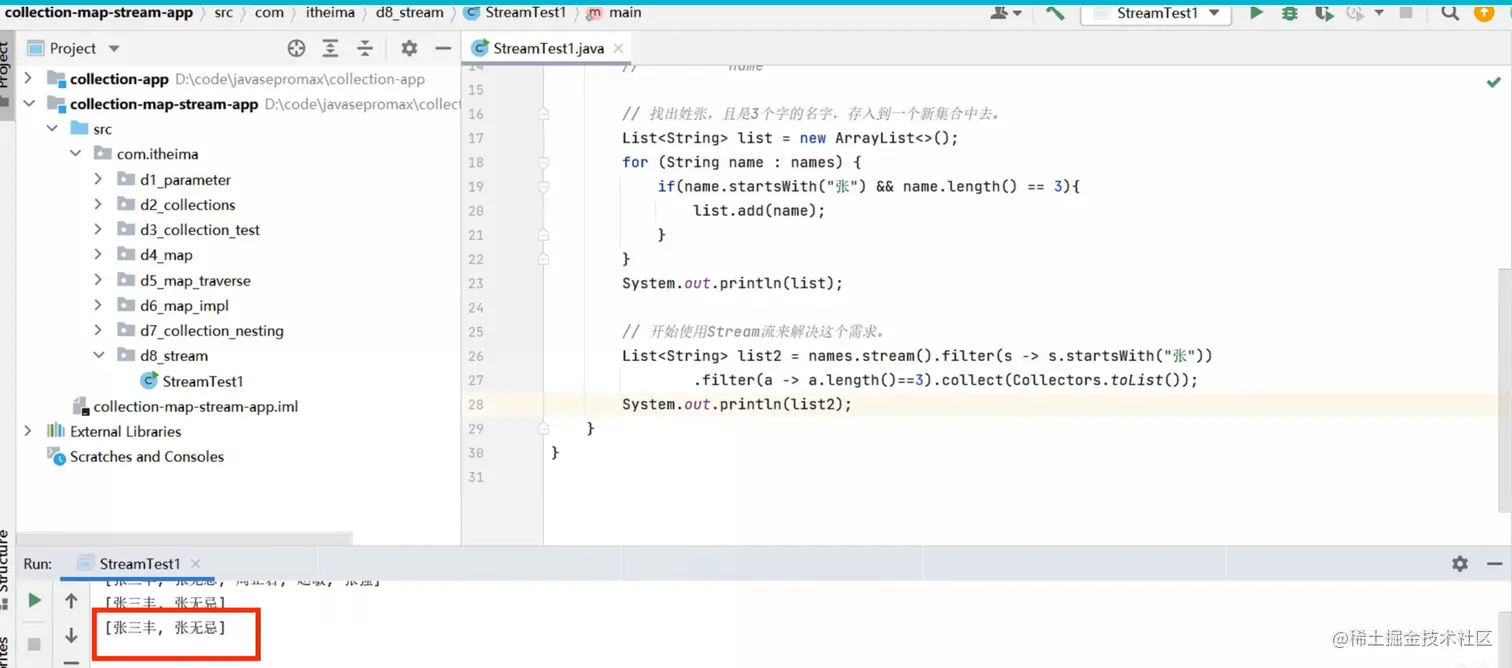Screen dimensions: 1512x668
Task: Run with Coverage using the shield icon
Action: coord(1323,13)
